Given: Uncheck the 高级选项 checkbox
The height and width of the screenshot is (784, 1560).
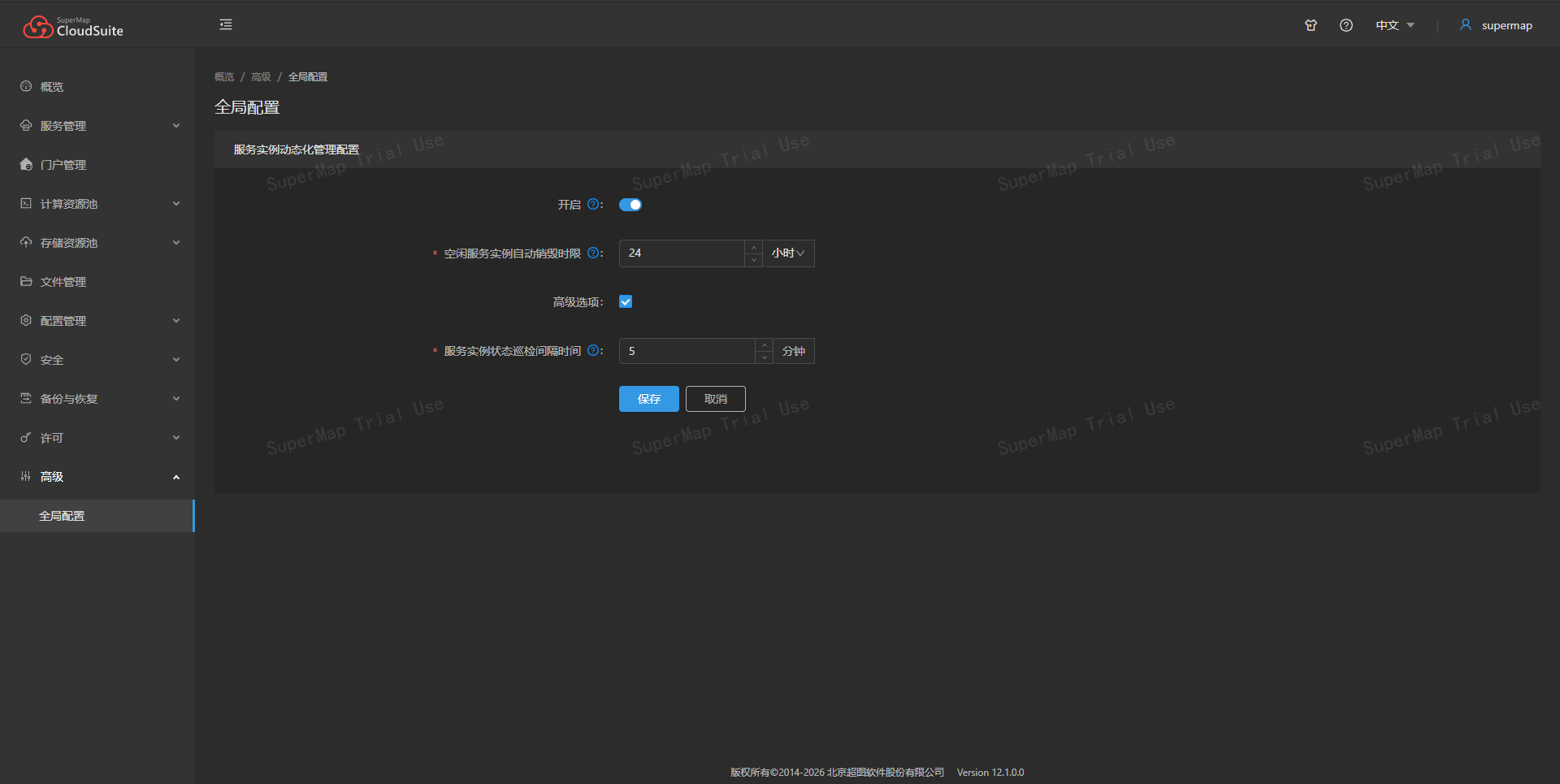Looking at the screenshot, I should (625, 301).
